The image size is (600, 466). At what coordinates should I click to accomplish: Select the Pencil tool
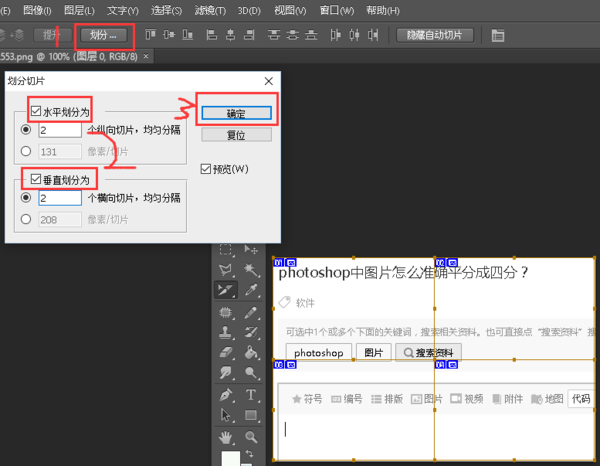pyautogui.click(x=251, y=313)
